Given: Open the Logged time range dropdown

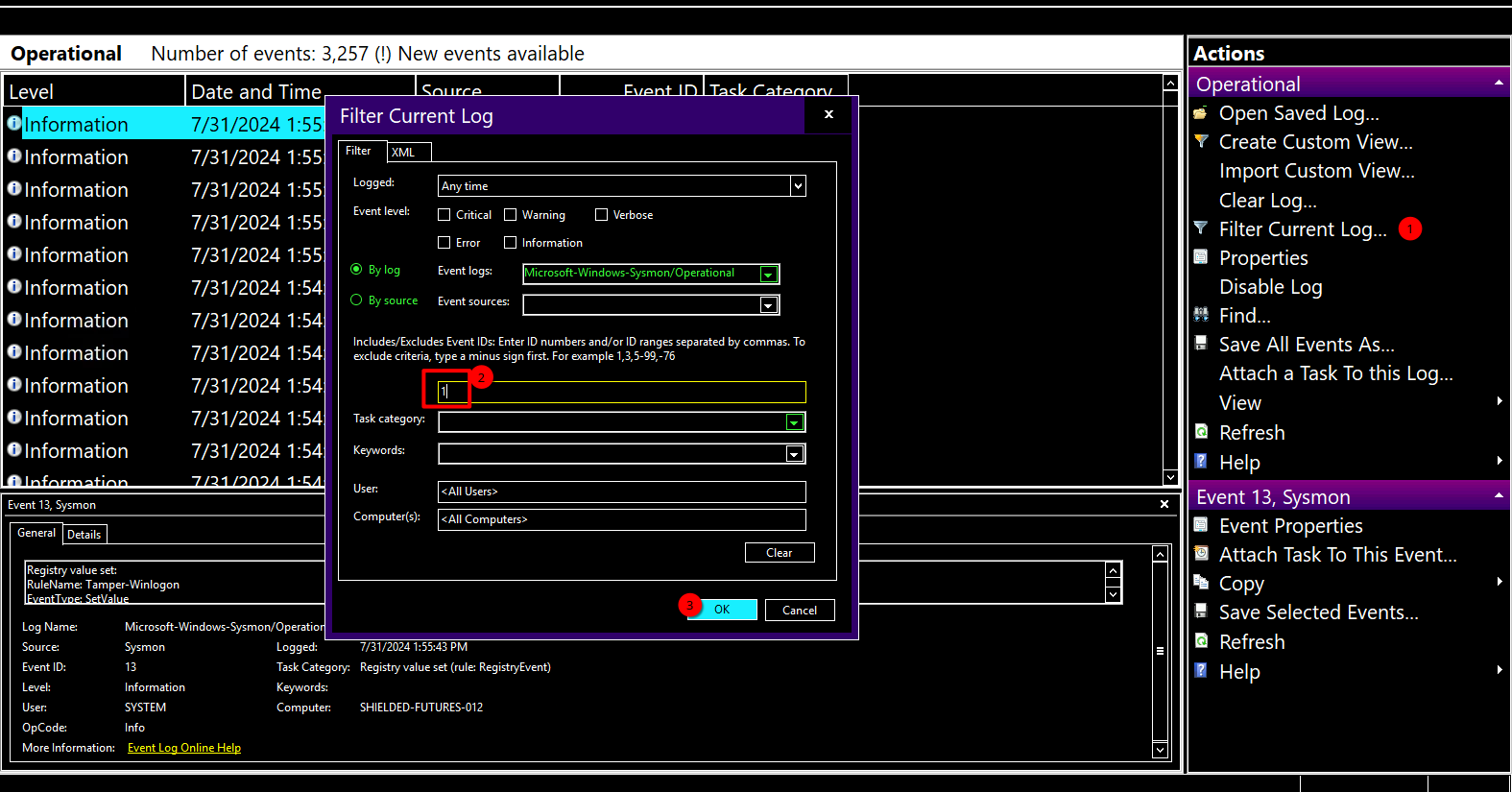Looking at the screenshot, I should tap(797, 186).
